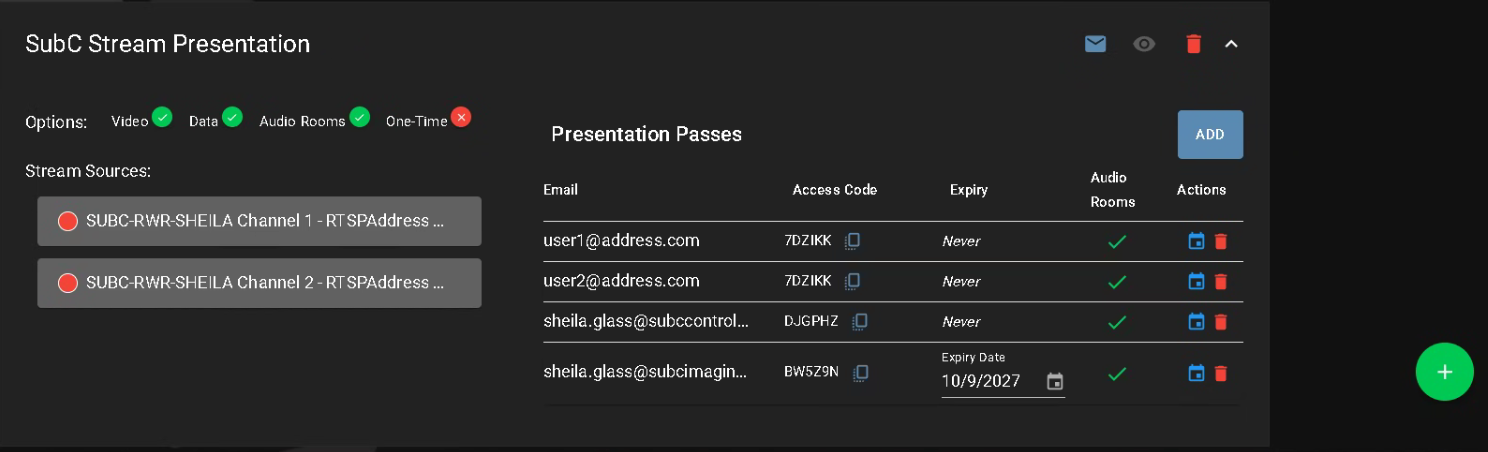Click the blue email envelope icon
The image size is (1488, 452).
click(1095, 44)
